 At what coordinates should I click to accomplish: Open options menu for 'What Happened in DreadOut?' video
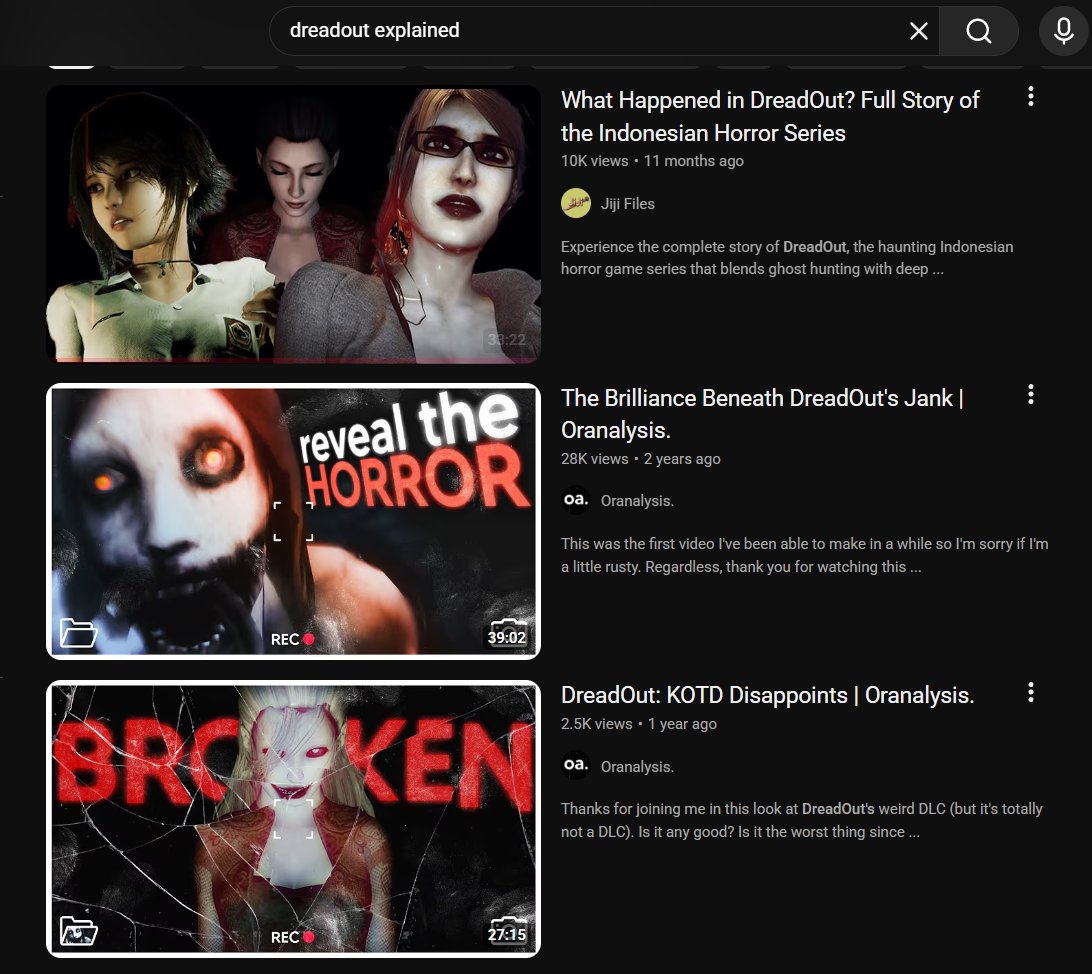[x=1031, y=96]
